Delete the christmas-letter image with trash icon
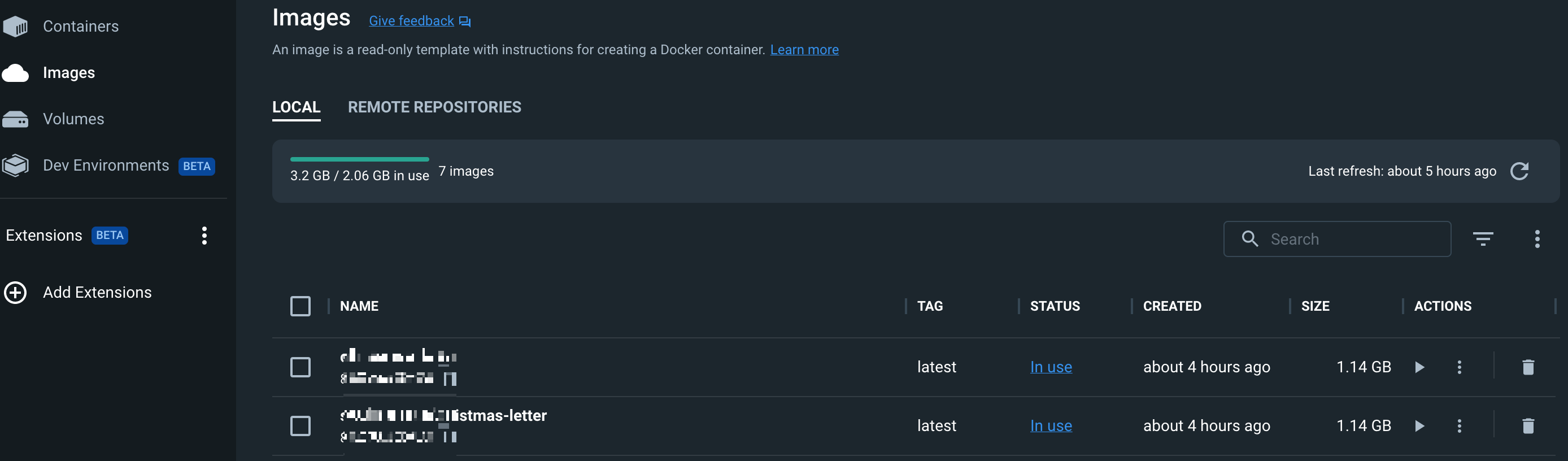This screenshot has width=1568, height=461. pyautogui.click(x=1527, y=425)
